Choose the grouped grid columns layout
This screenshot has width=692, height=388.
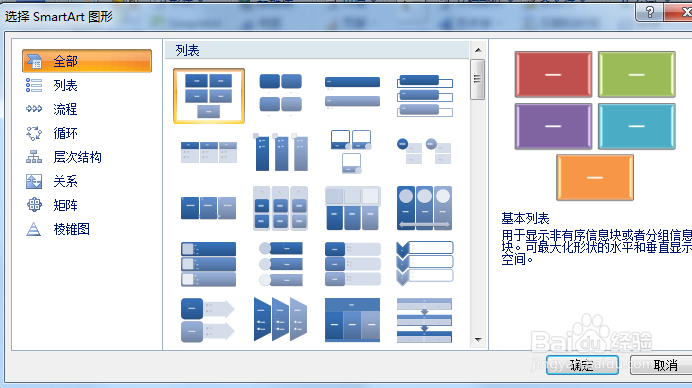pos(281,208)
